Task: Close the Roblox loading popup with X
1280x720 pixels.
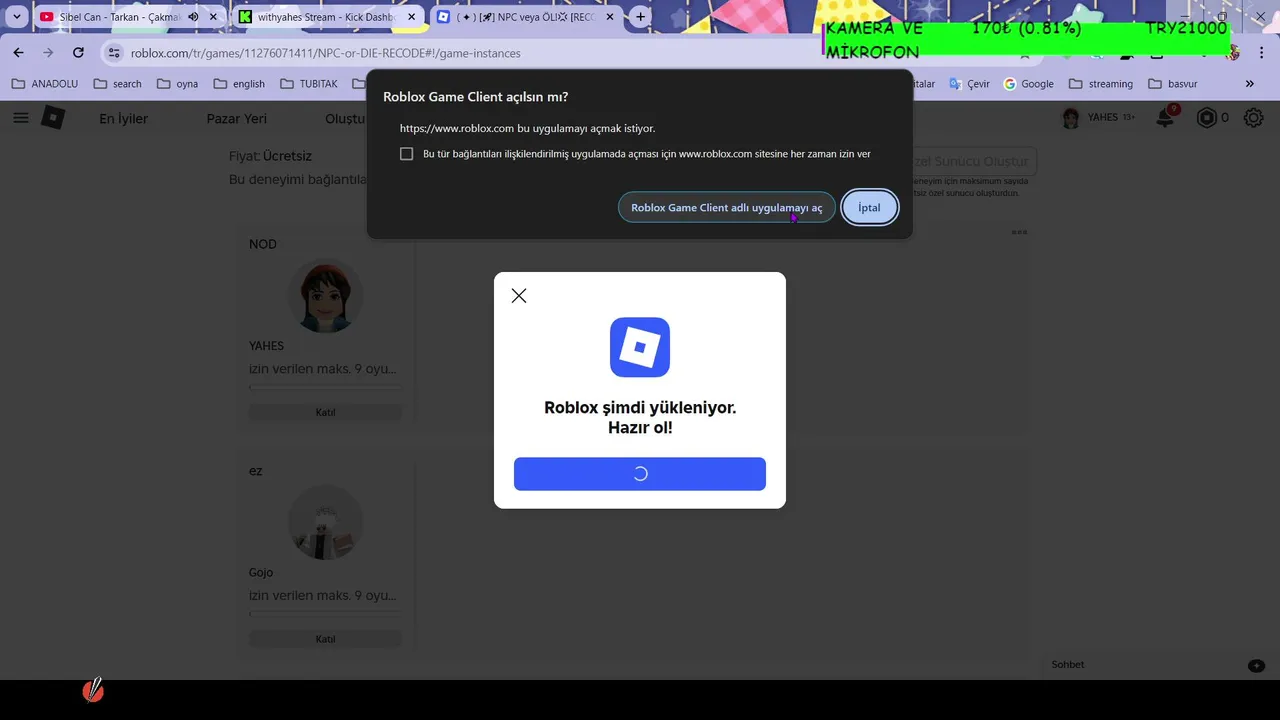Action: click(518, 295)
